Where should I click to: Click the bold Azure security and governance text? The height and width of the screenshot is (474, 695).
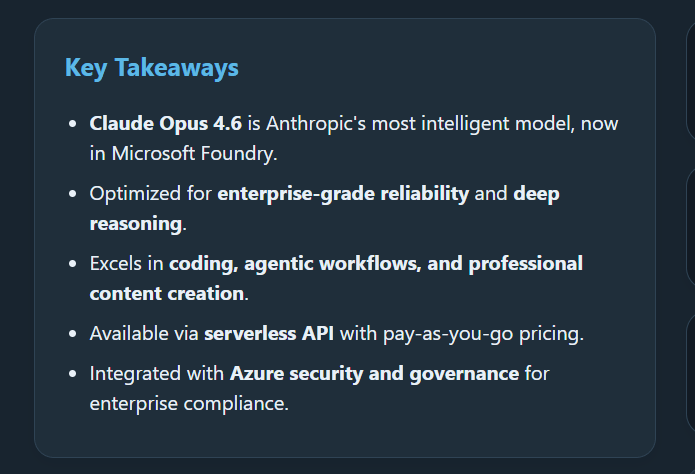374,374
